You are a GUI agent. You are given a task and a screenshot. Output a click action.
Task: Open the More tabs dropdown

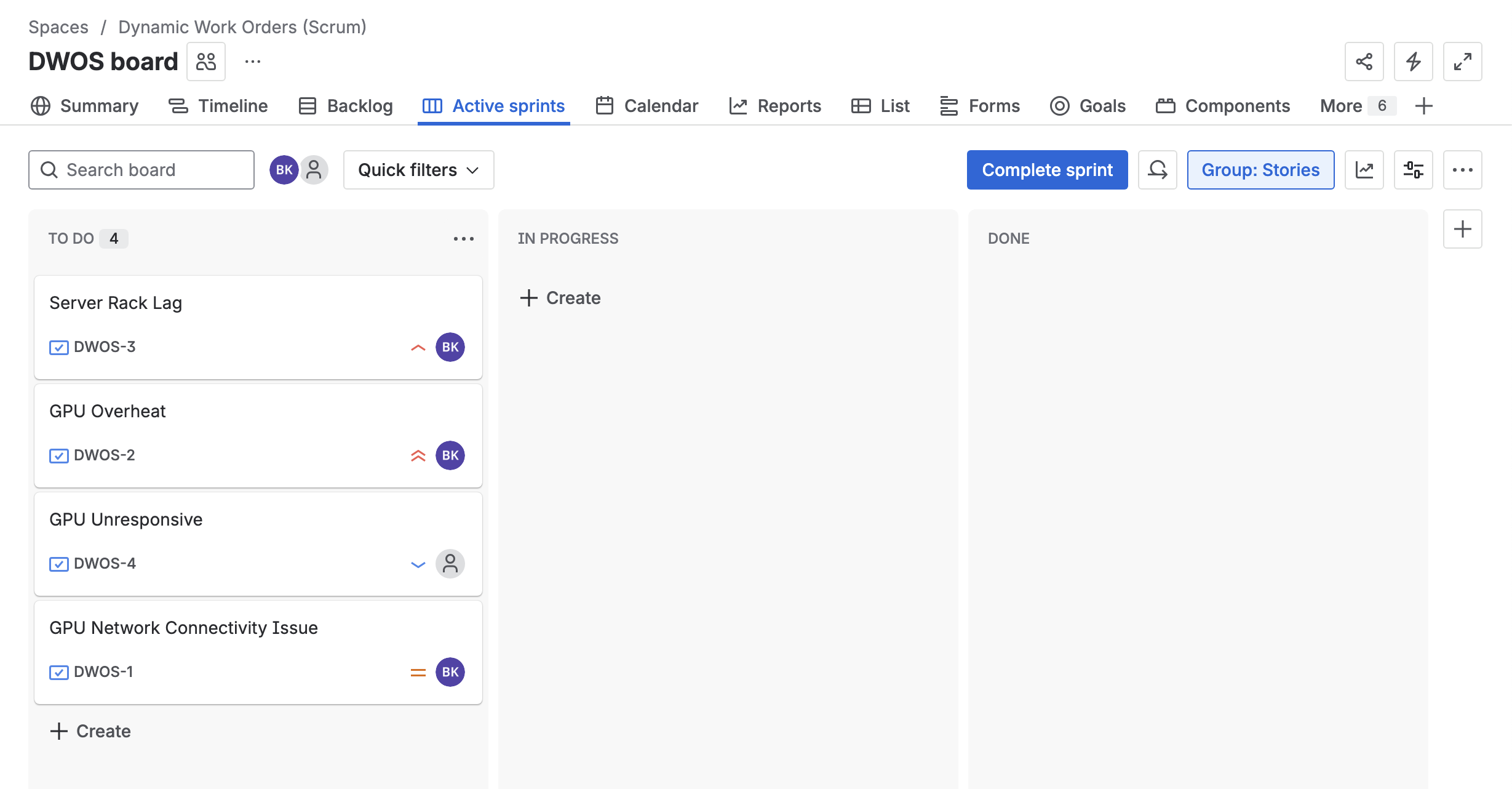[1356, 106]
